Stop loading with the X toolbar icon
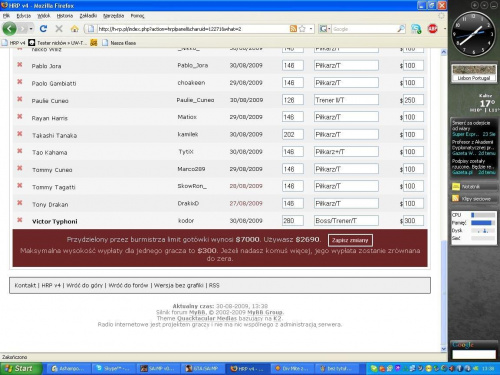 (x=59, y=29)
